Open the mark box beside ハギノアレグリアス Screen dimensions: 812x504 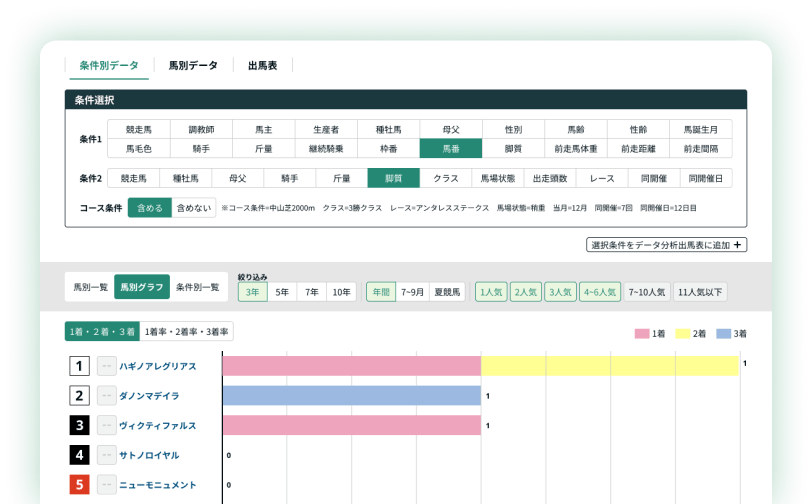107,366
